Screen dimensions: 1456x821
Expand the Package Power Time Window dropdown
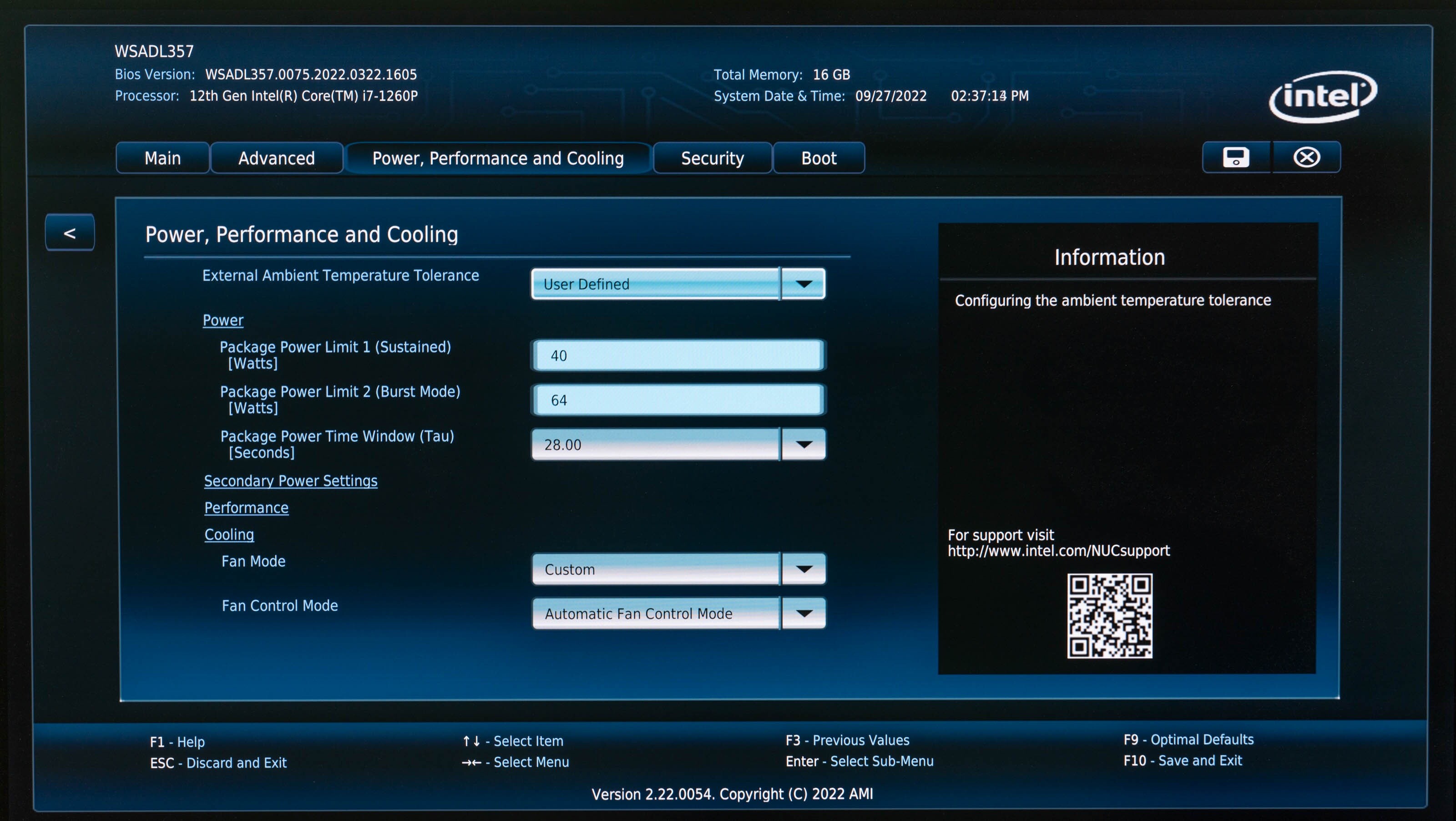[x=803, y=445]
